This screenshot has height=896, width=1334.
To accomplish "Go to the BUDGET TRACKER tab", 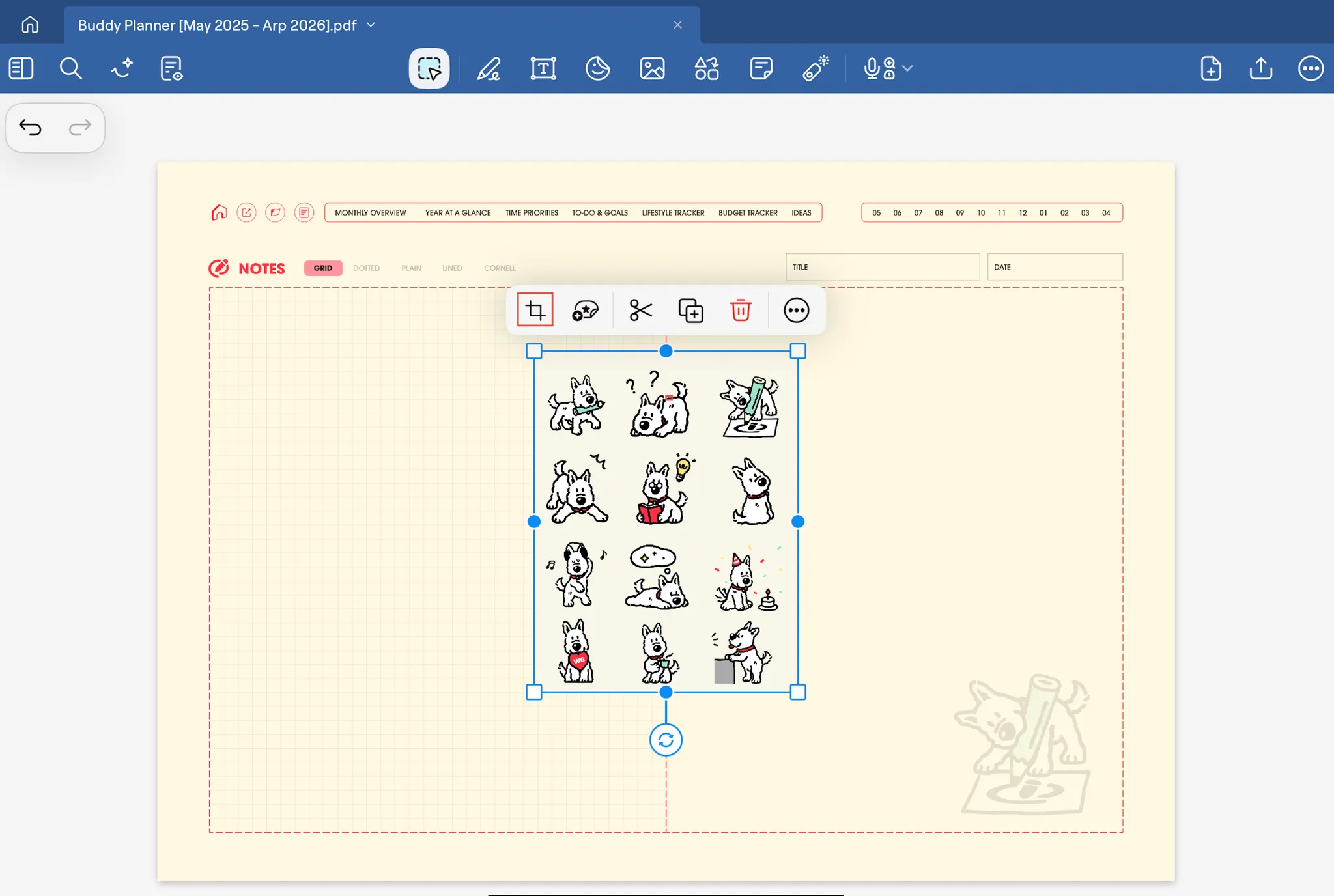I will tap(748, 213).
